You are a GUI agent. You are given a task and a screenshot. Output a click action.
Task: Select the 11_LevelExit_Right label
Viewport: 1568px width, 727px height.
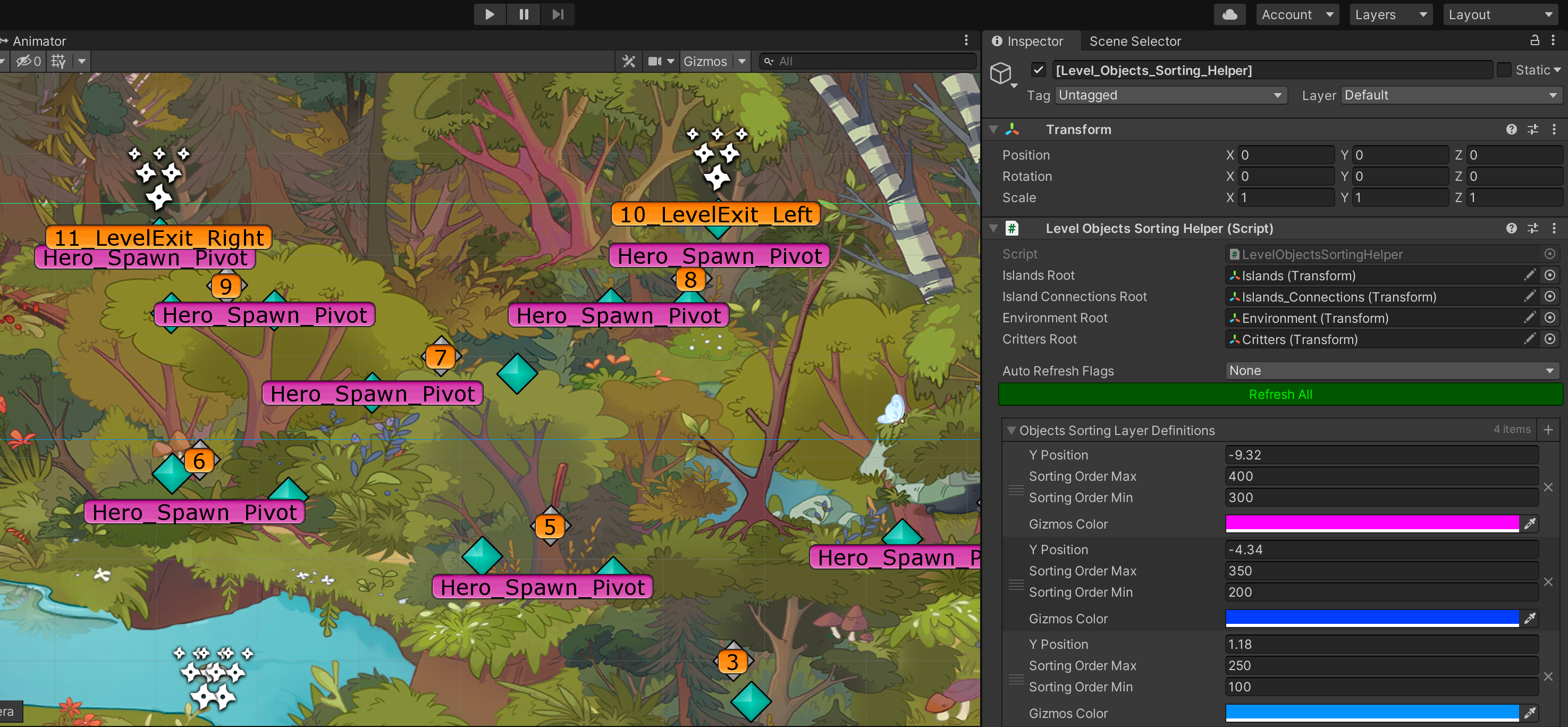[x=159, y=238]
